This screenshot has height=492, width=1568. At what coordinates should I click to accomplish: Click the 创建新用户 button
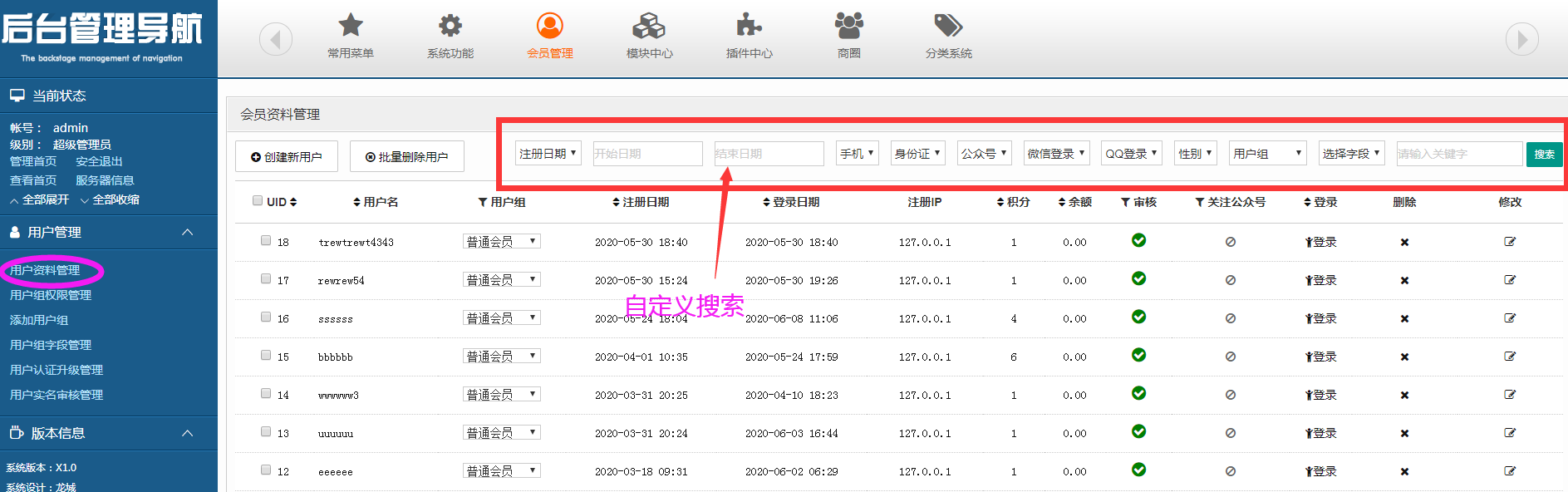click(x=287, y=156)
